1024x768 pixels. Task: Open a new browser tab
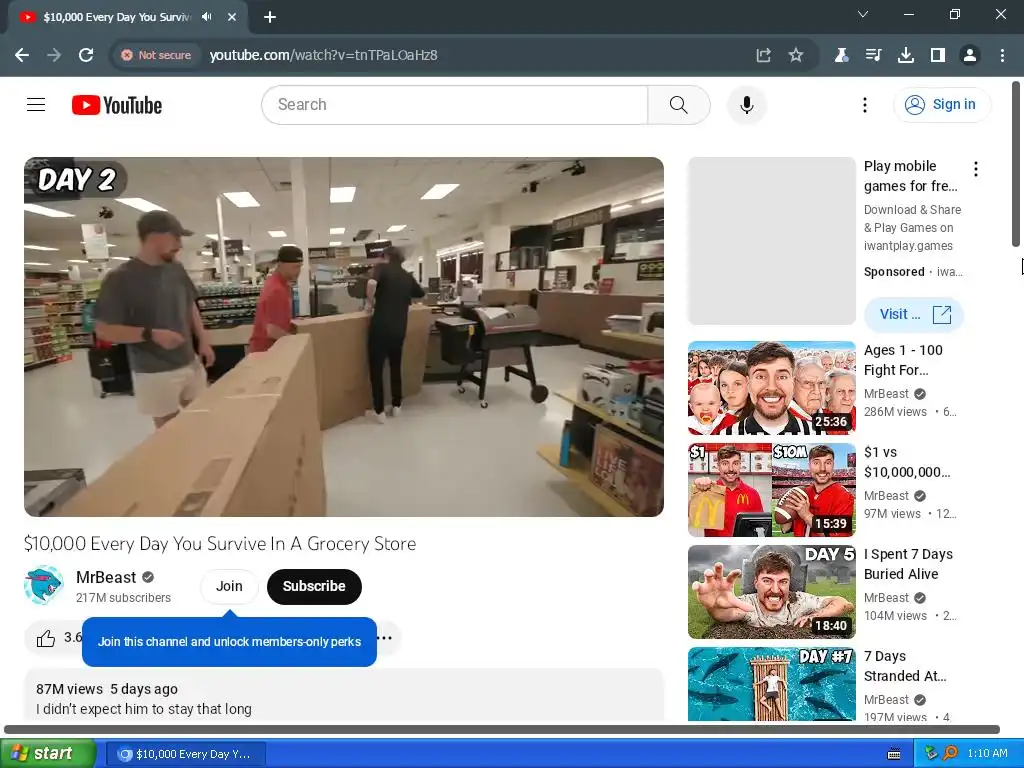270,17
